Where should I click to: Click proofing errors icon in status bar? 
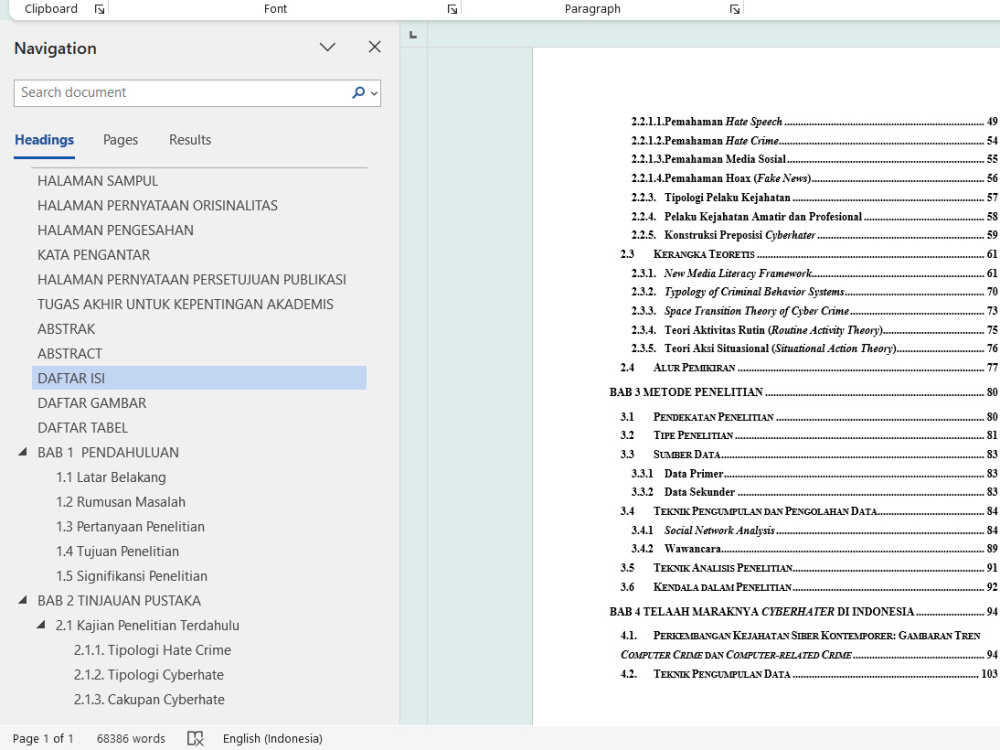point(195,739)
